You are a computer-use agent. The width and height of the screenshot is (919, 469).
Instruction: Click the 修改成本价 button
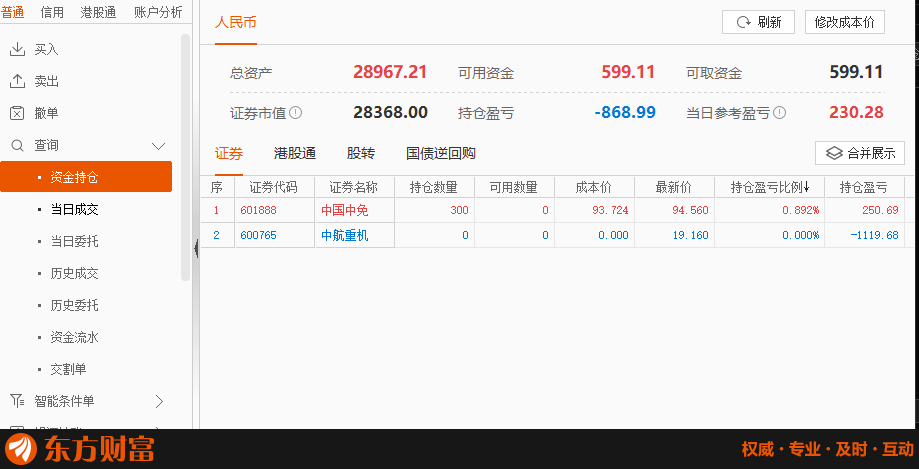pos(844,22)
